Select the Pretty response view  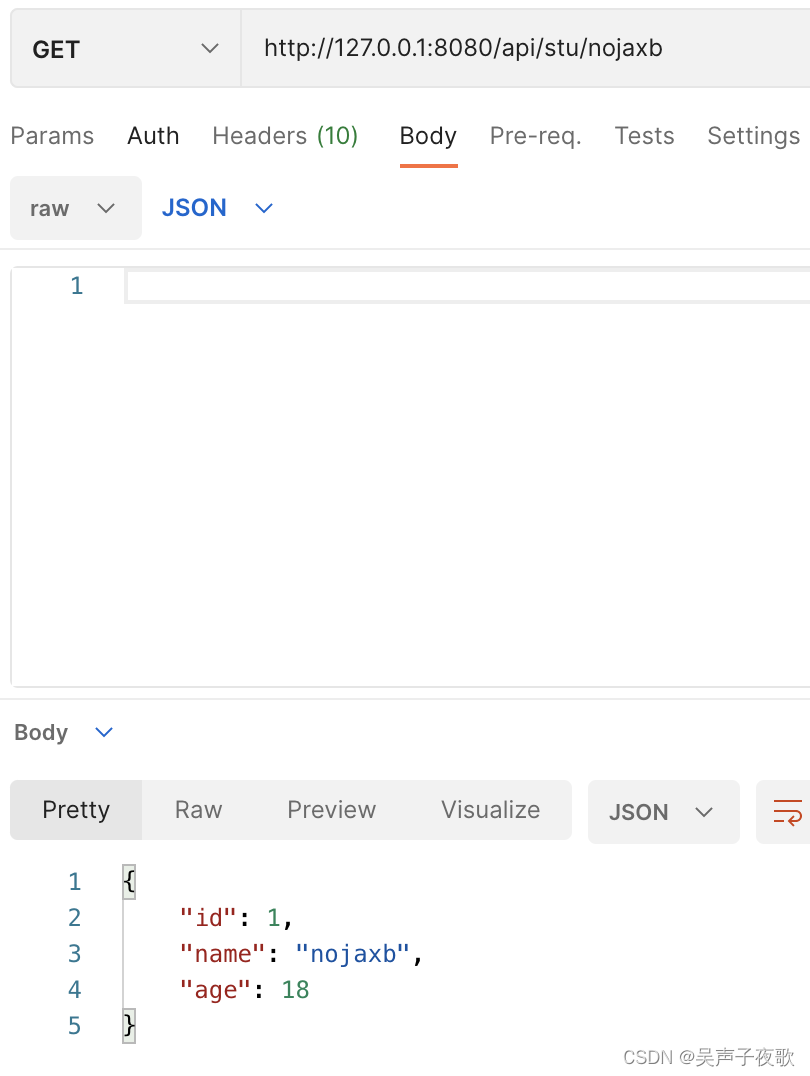point(76,810)
